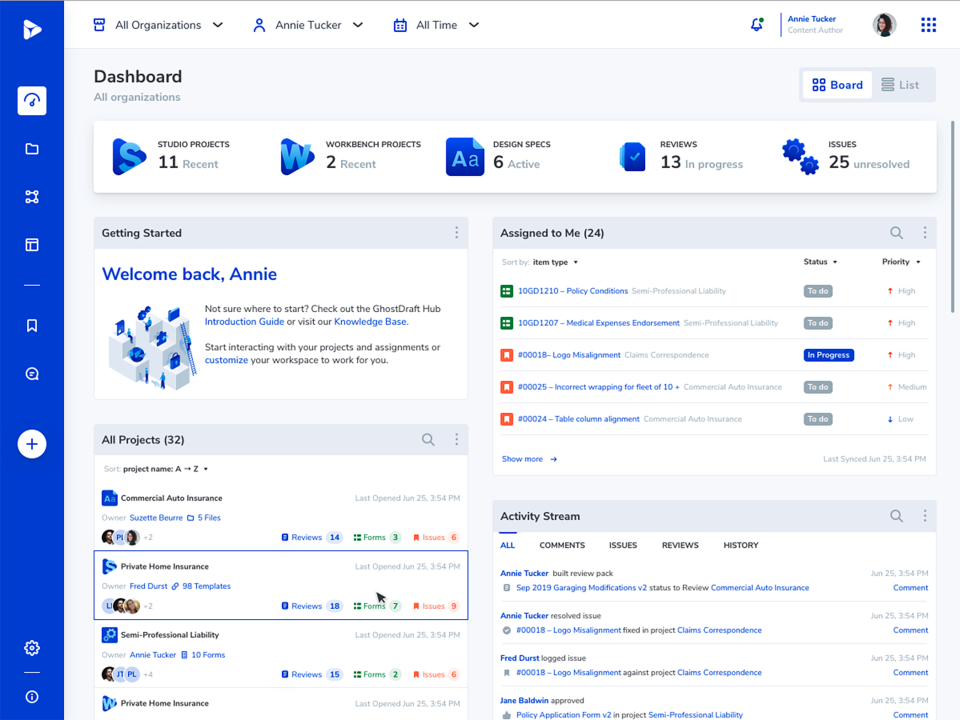The width and height of the screenshot is (960, 720).
Task: Click the notifications bell icon
Action: 757,24
